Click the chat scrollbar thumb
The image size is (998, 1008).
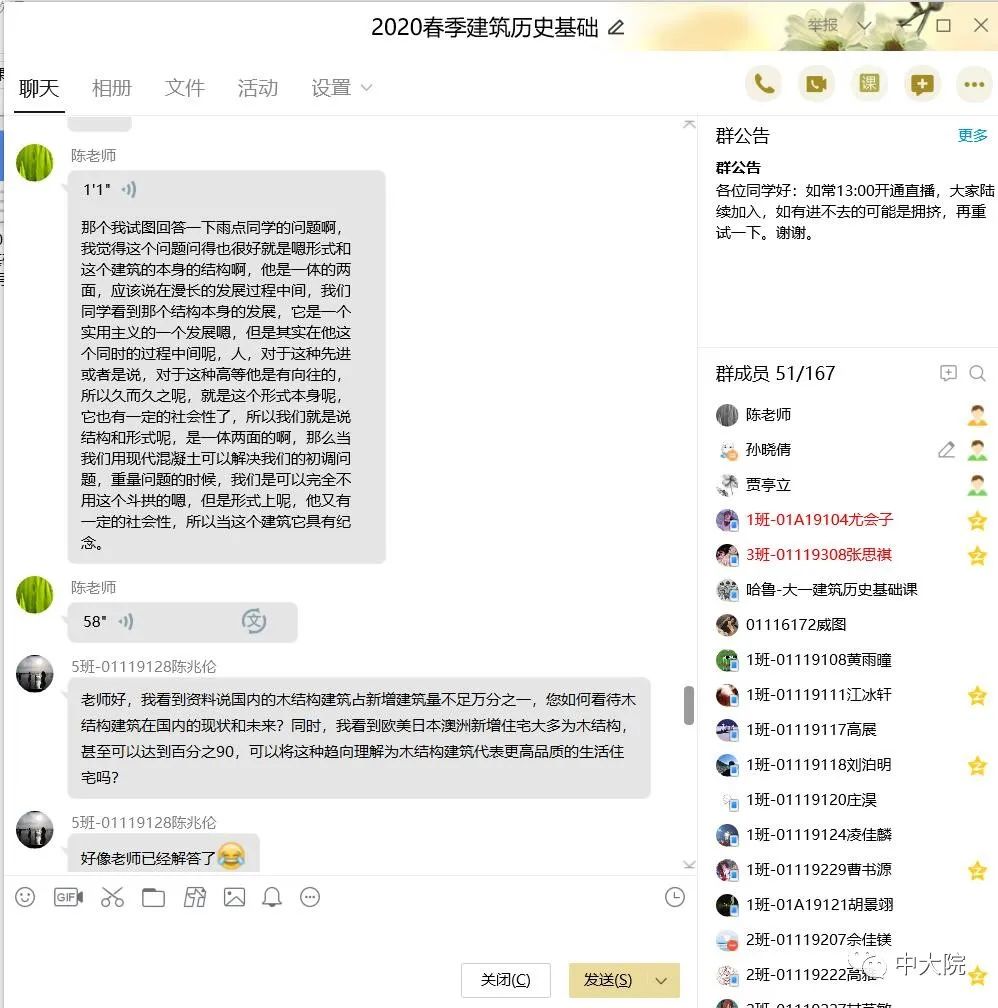(x=689, y=705)
